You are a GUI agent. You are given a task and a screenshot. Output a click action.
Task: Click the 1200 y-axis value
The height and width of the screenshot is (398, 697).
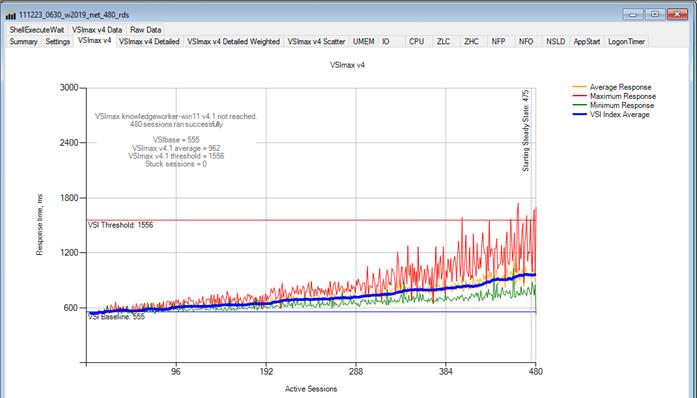coord(69,253)
